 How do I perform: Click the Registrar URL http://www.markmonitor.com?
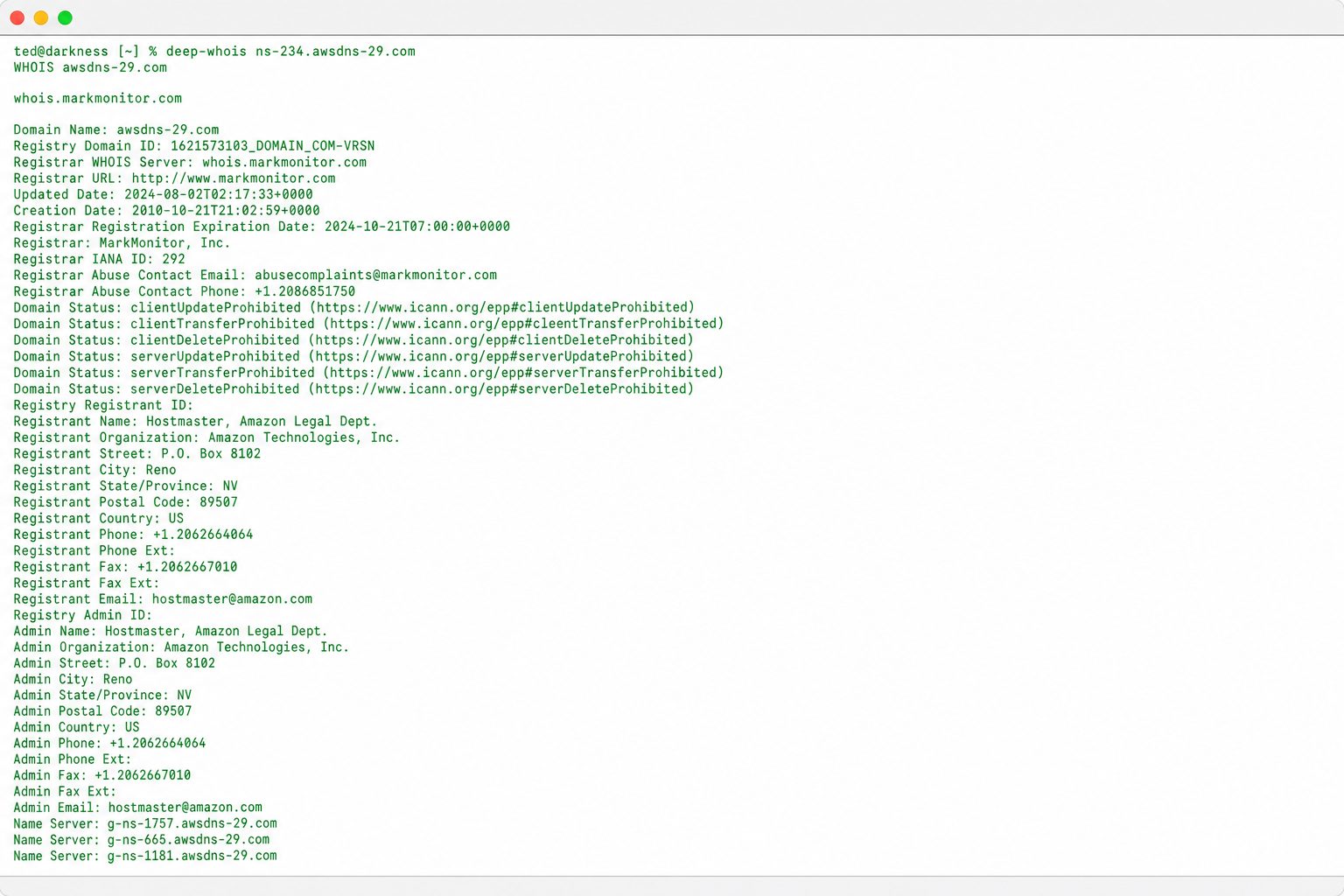click(234, 178)
